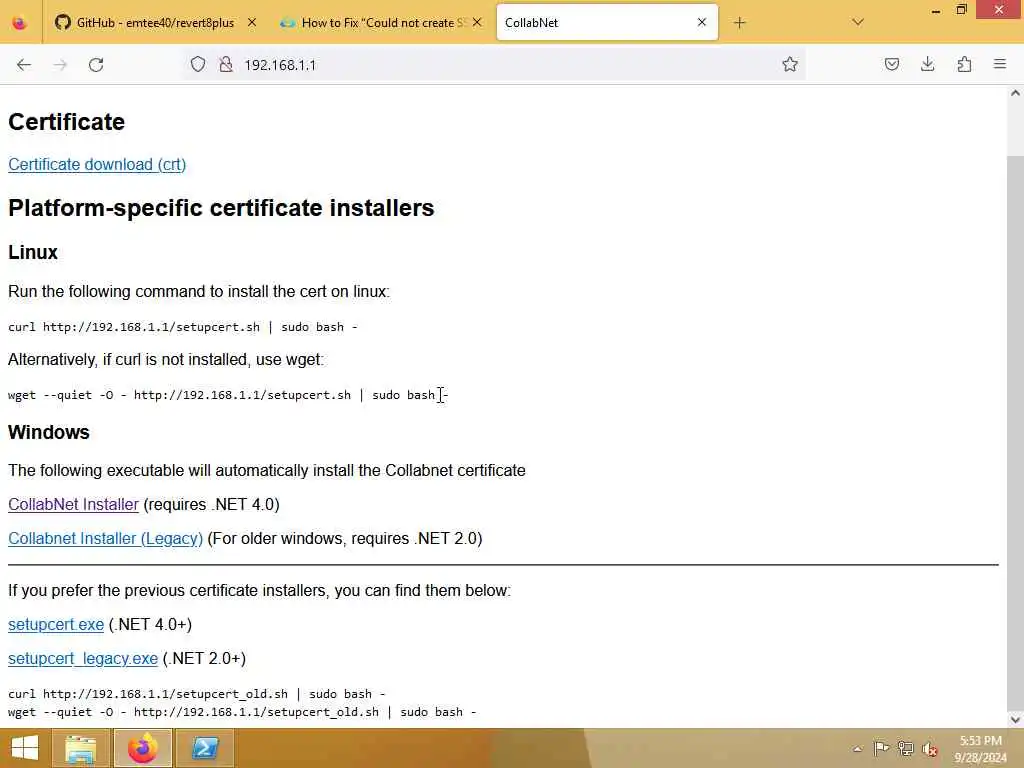Click the Windows heading
Image resolution: width=1024 pixels, height=768 pixels.
49,432
